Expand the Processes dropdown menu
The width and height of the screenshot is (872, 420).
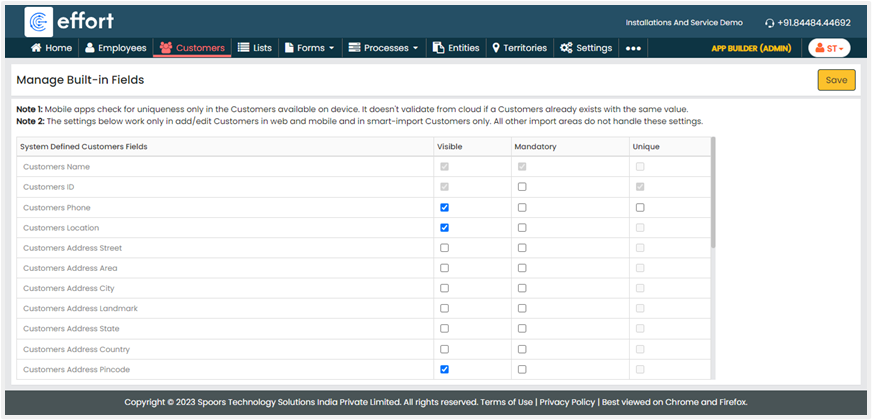click(384, 48)
